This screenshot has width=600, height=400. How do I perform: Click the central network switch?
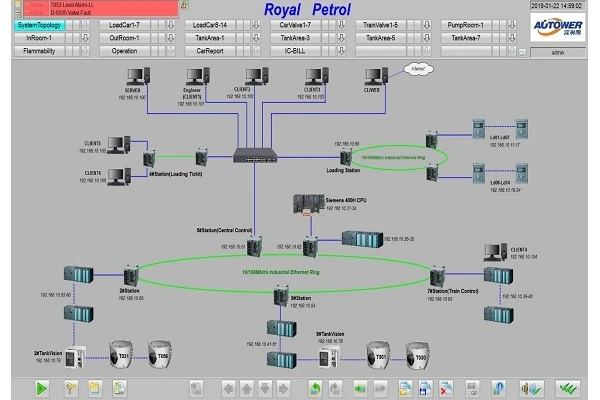click(255, 155)
